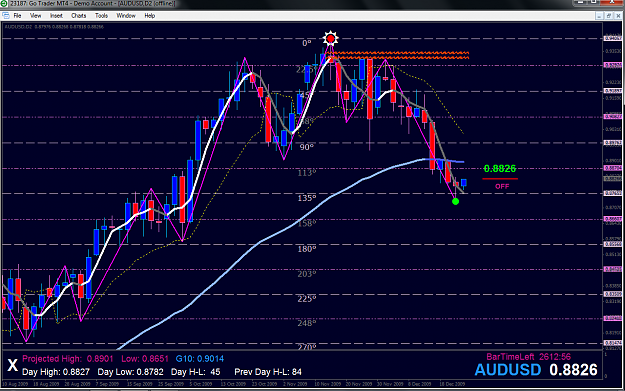
Task: Restore the inner AUDUSD chart window
Action: point(609,16)
